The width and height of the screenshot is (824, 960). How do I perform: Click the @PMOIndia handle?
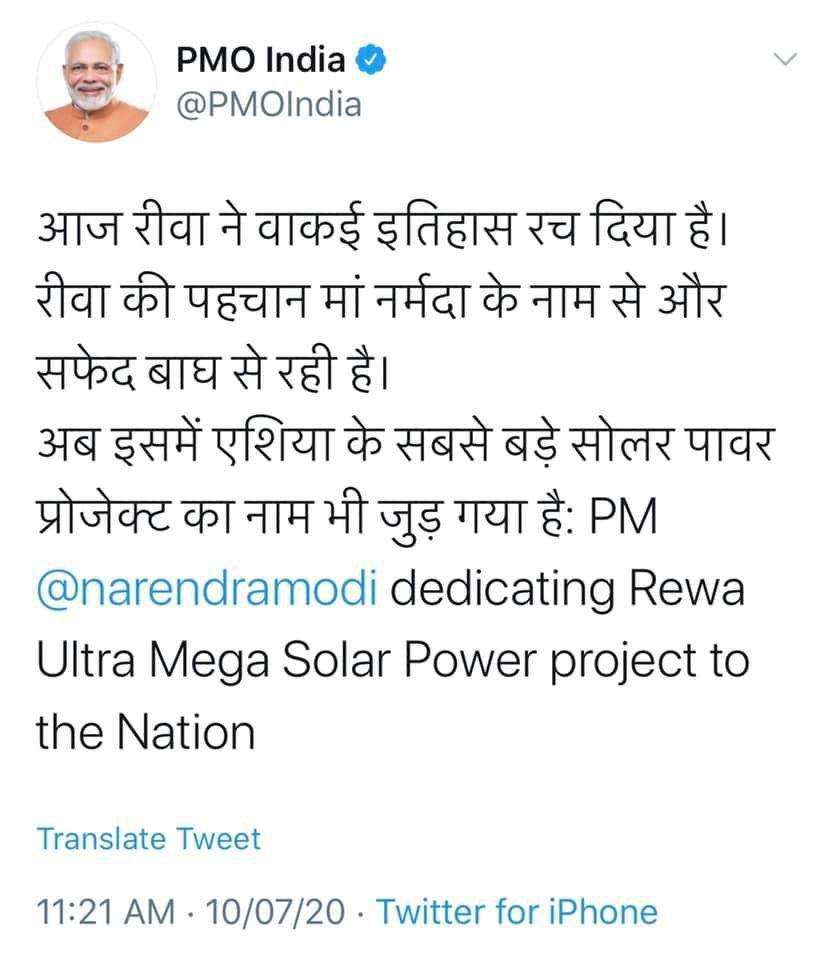click(269, 105)
